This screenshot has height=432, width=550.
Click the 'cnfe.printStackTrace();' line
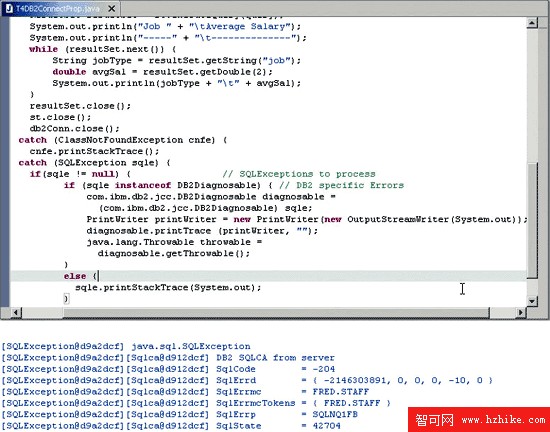coord(94,151)
